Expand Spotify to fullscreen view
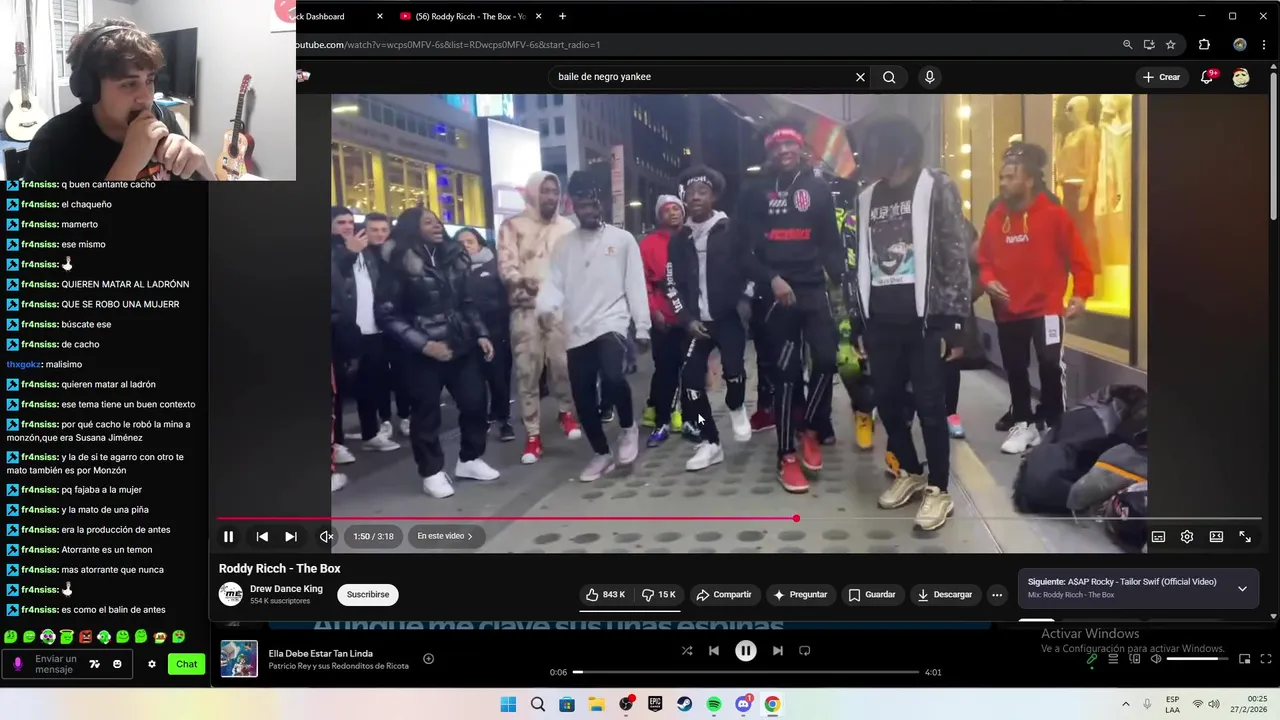The height and width of the screenshot is (720, 1280). 1265,659
